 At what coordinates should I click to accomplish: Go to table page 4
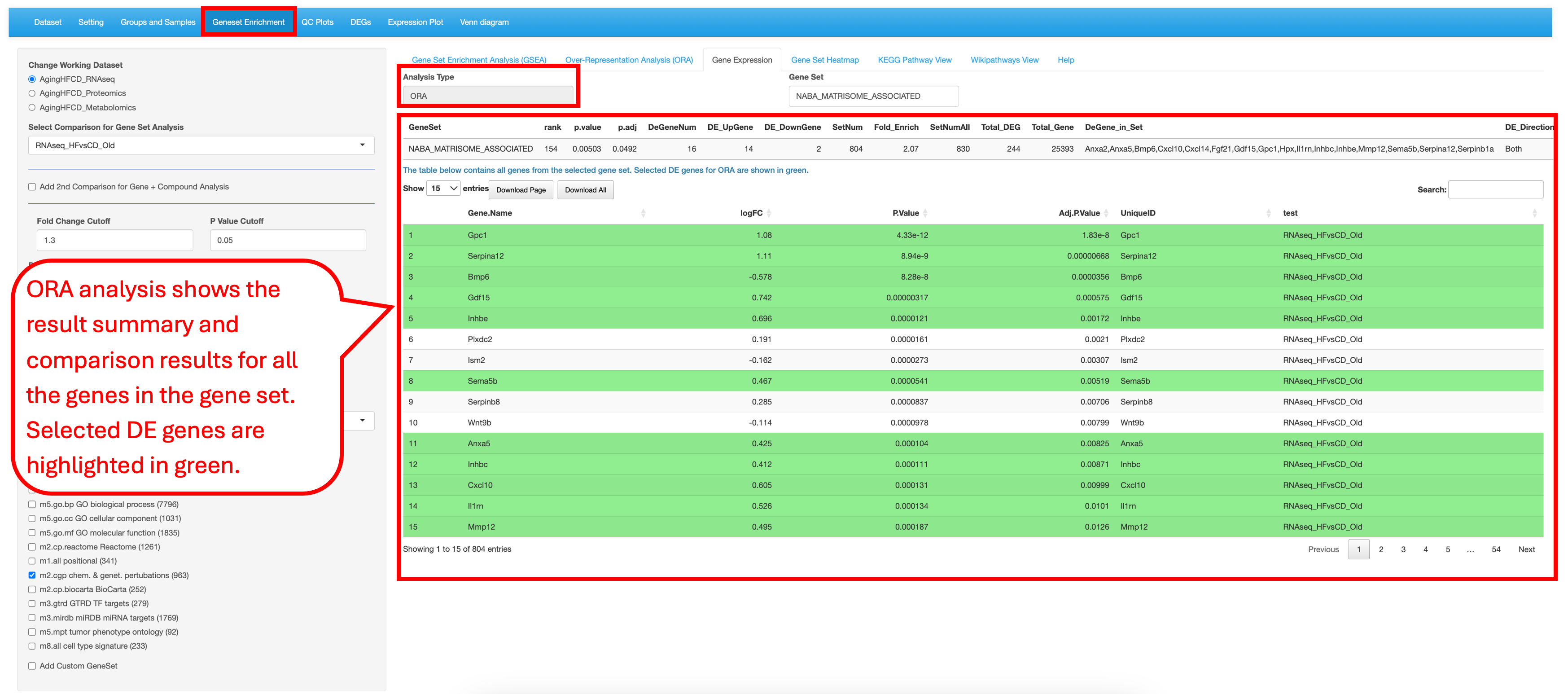tap(1426, 549)
